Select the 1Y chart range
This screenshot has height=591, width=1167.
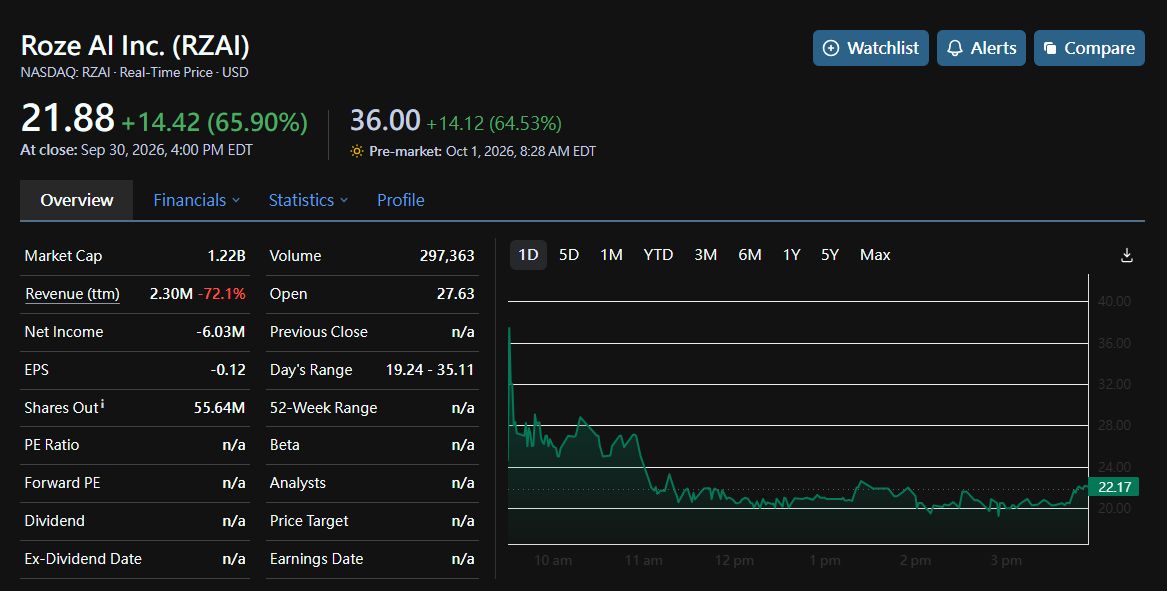click(x=791, y=255)
